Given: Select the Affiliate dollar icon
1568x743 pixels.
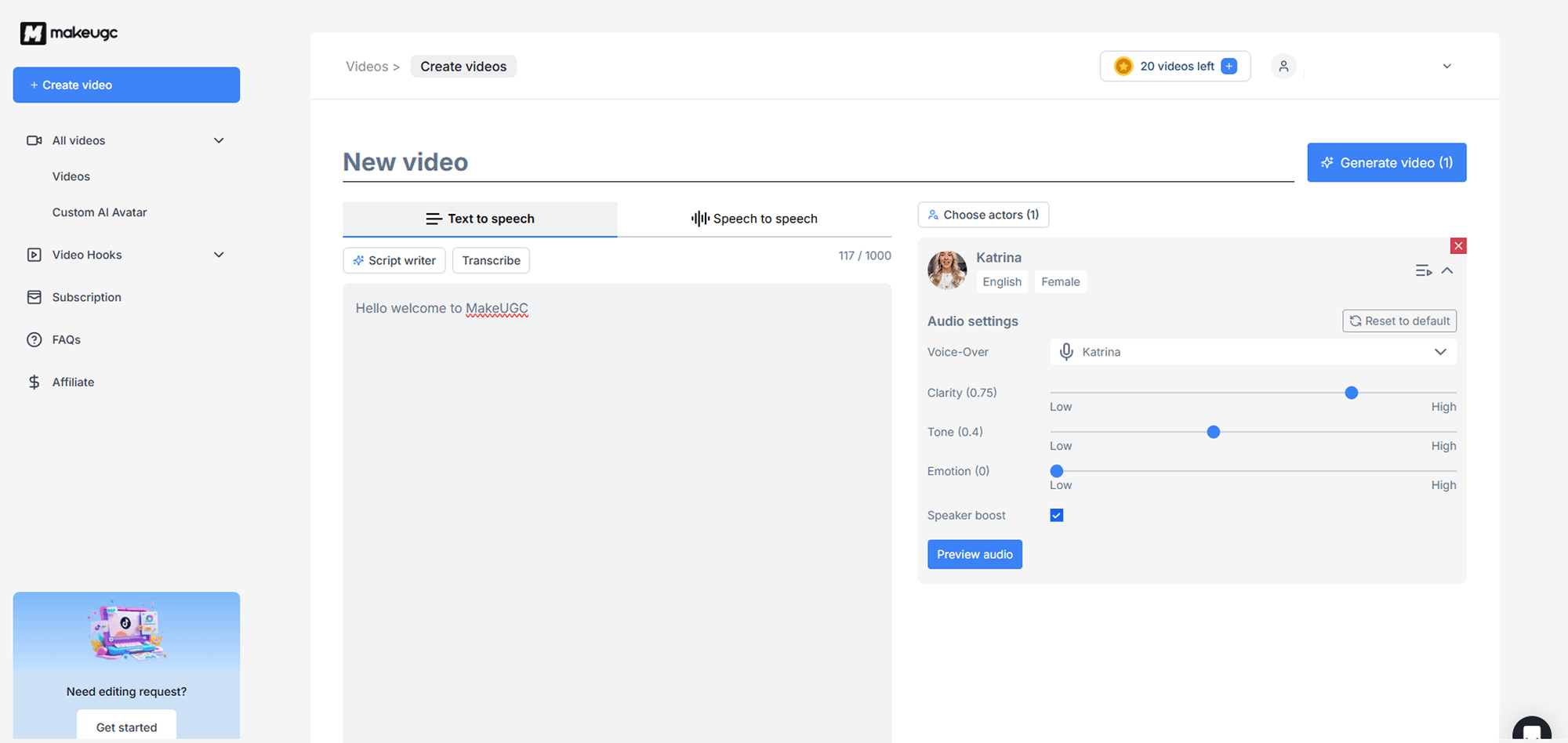Looking at the screenshot, I should (x=34, y=382).
